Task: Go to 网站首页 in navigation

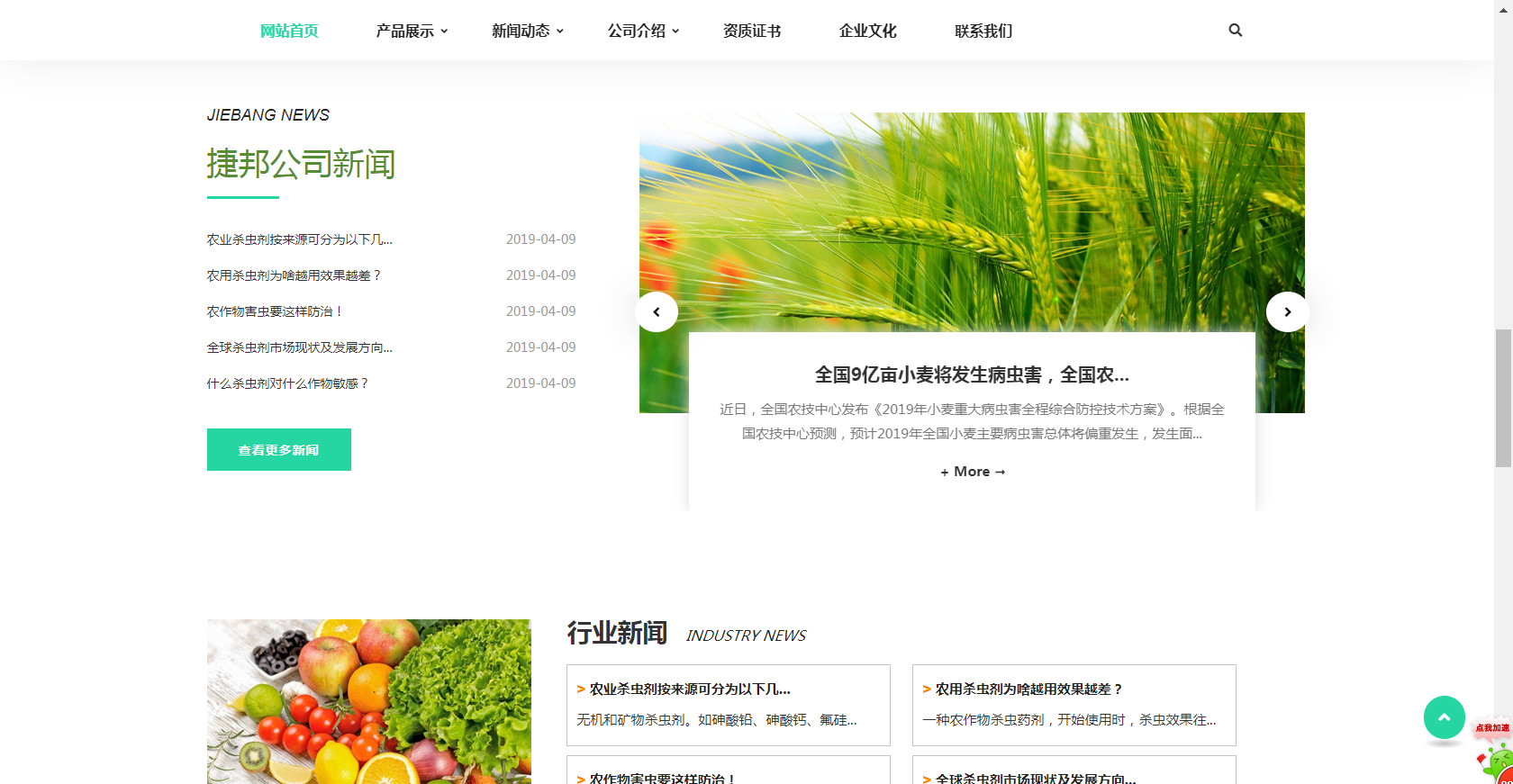Action: click(289, 32)
